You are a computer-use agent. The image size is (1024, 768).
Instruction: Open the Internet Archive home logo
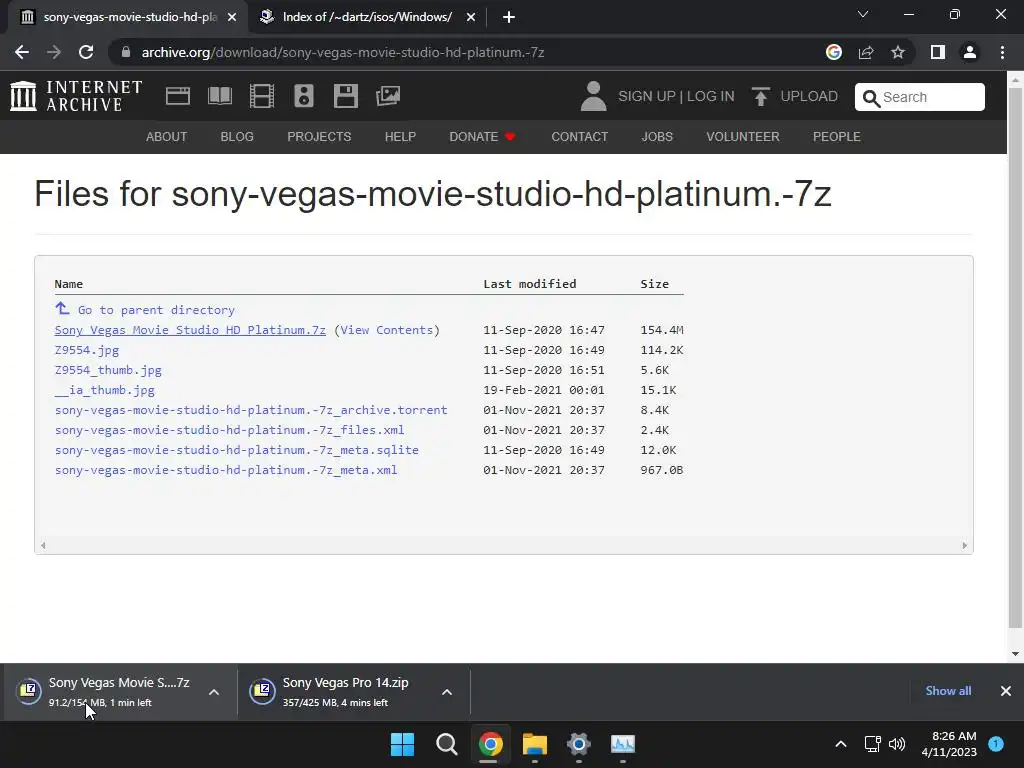click(x=76, y=96)
